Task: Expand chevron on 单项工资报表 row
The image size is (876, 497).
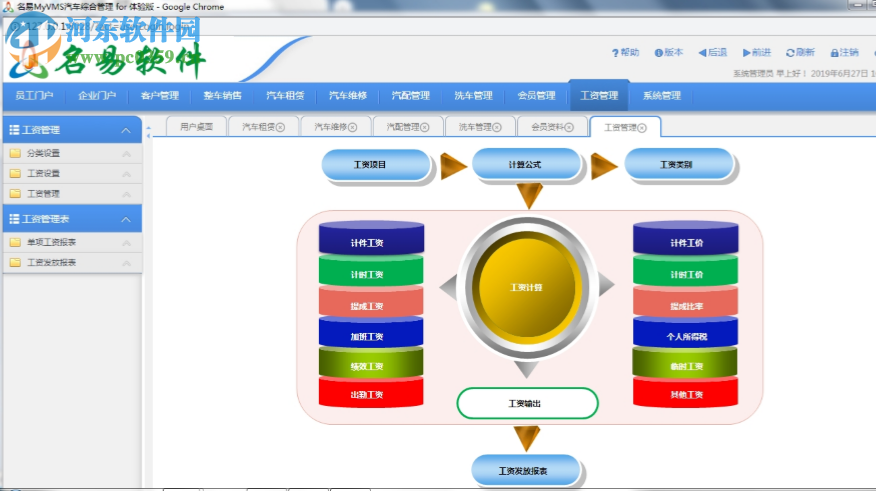Action: pyautogui.click(x=127, y=243)
